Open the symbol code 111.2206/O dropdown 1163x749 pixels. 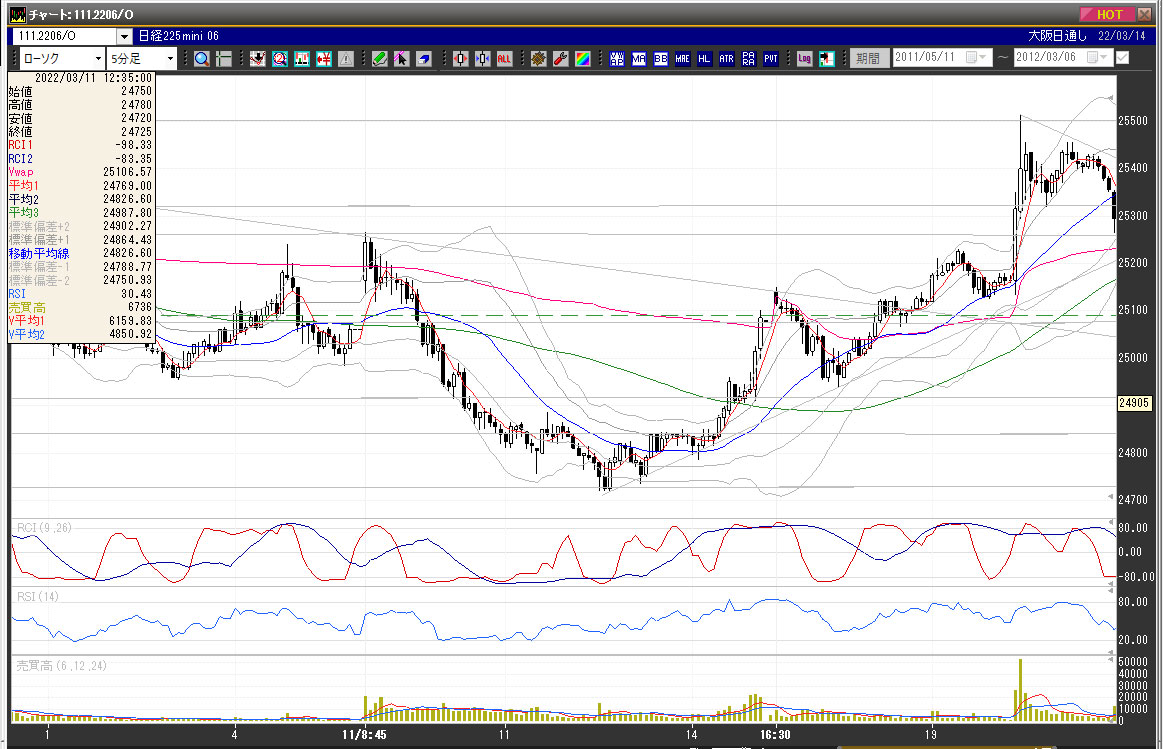[x=124, y=36]
